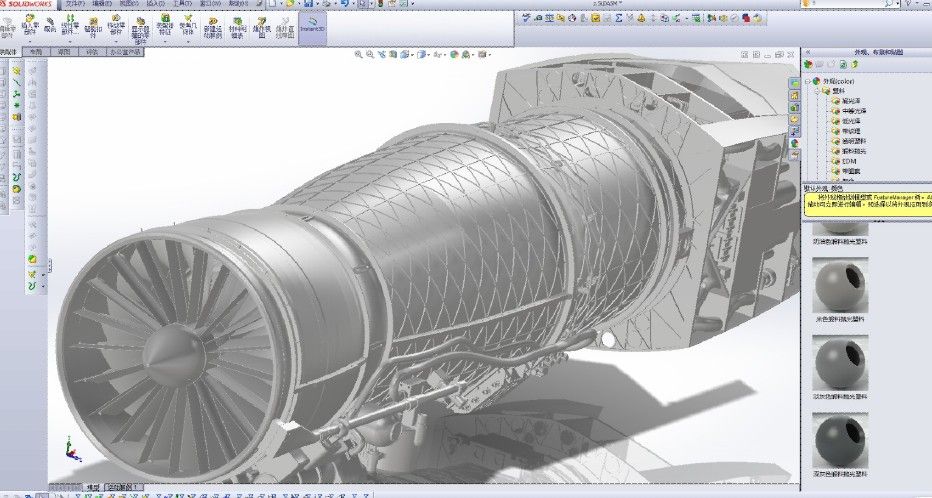Click the Smart Fasteners (智能扣件) tool

[x=93, y=27]
